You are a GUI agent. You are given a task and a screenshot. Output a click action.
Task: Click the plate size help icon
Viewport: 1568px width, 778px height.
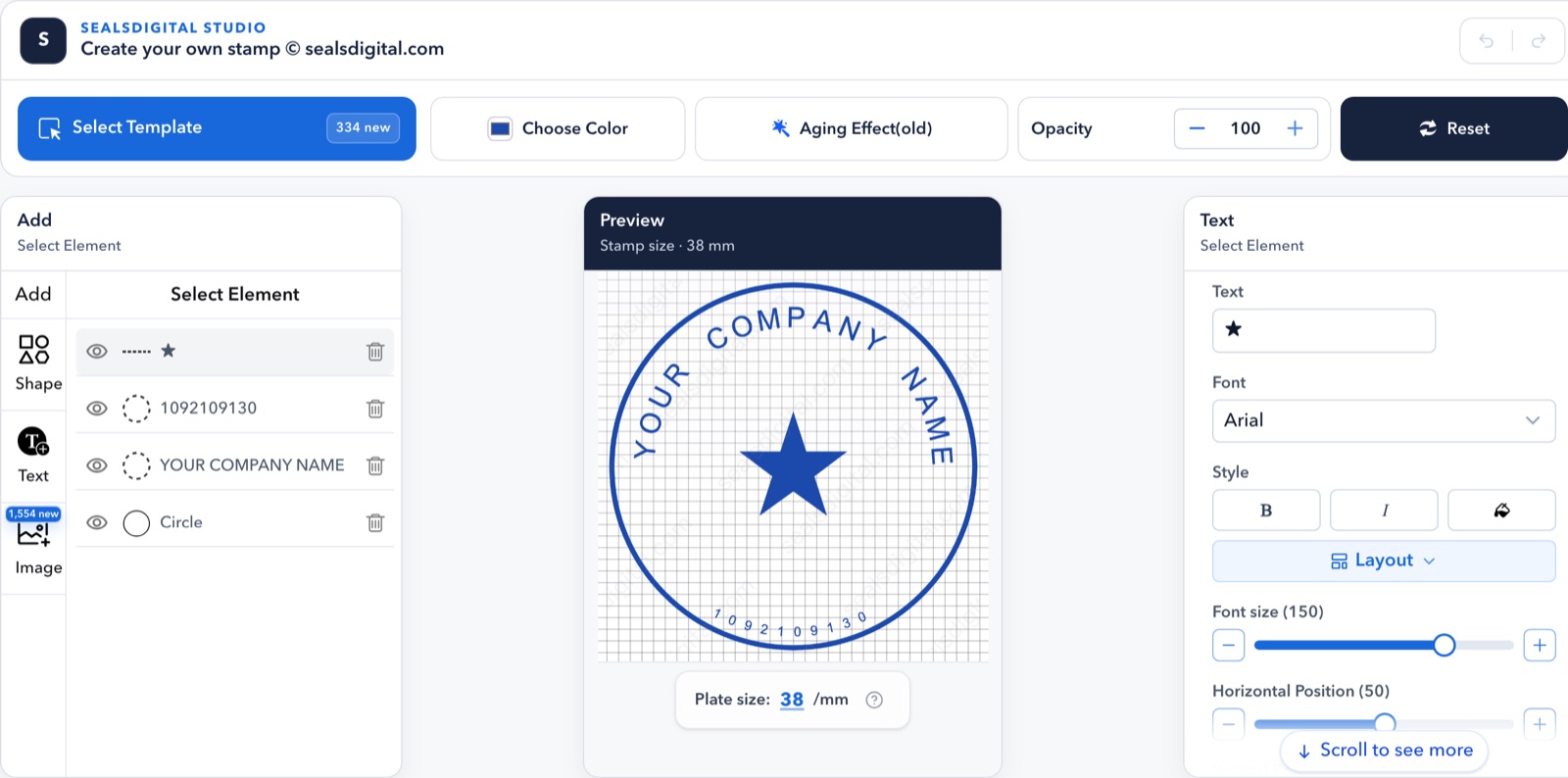[874, 700]
